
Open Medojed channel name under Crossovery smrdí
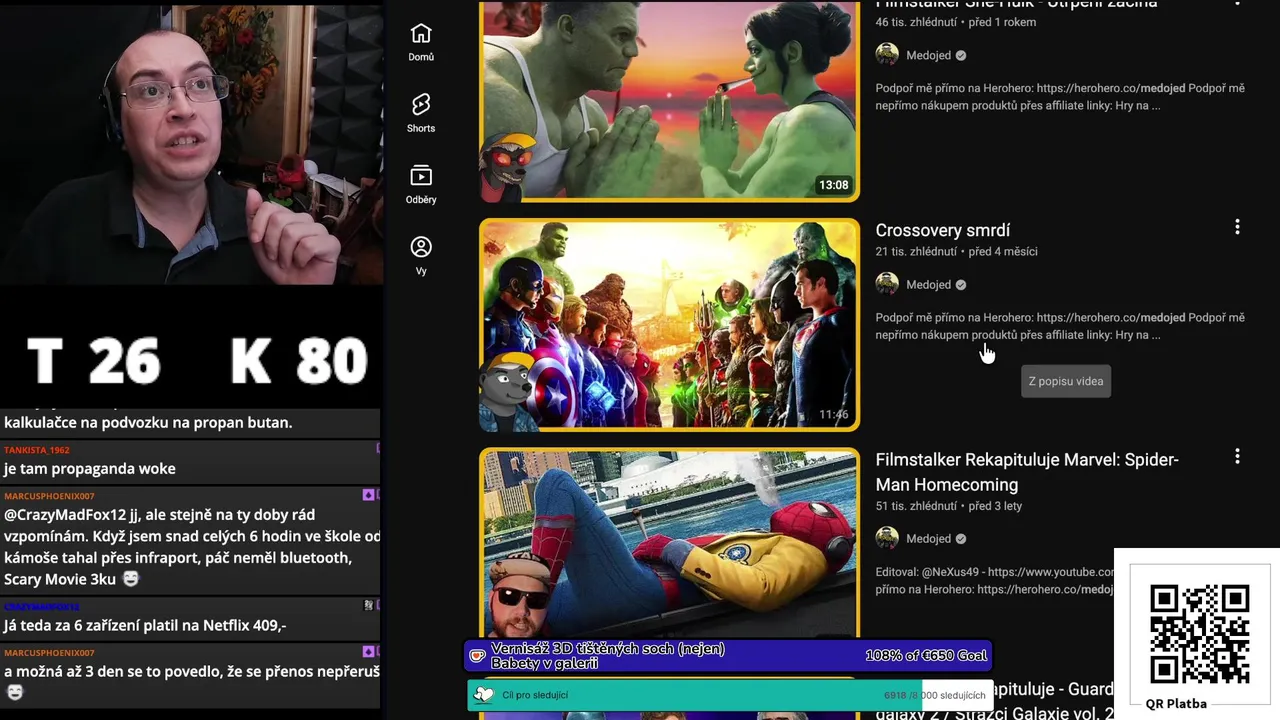pyautogui.click(x=928, y=285)
